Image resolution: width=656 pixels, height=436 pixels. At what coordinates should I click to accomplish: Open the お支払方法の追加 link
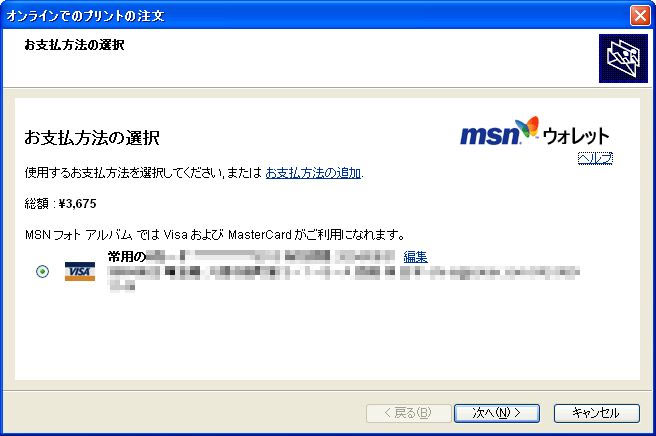313,172
